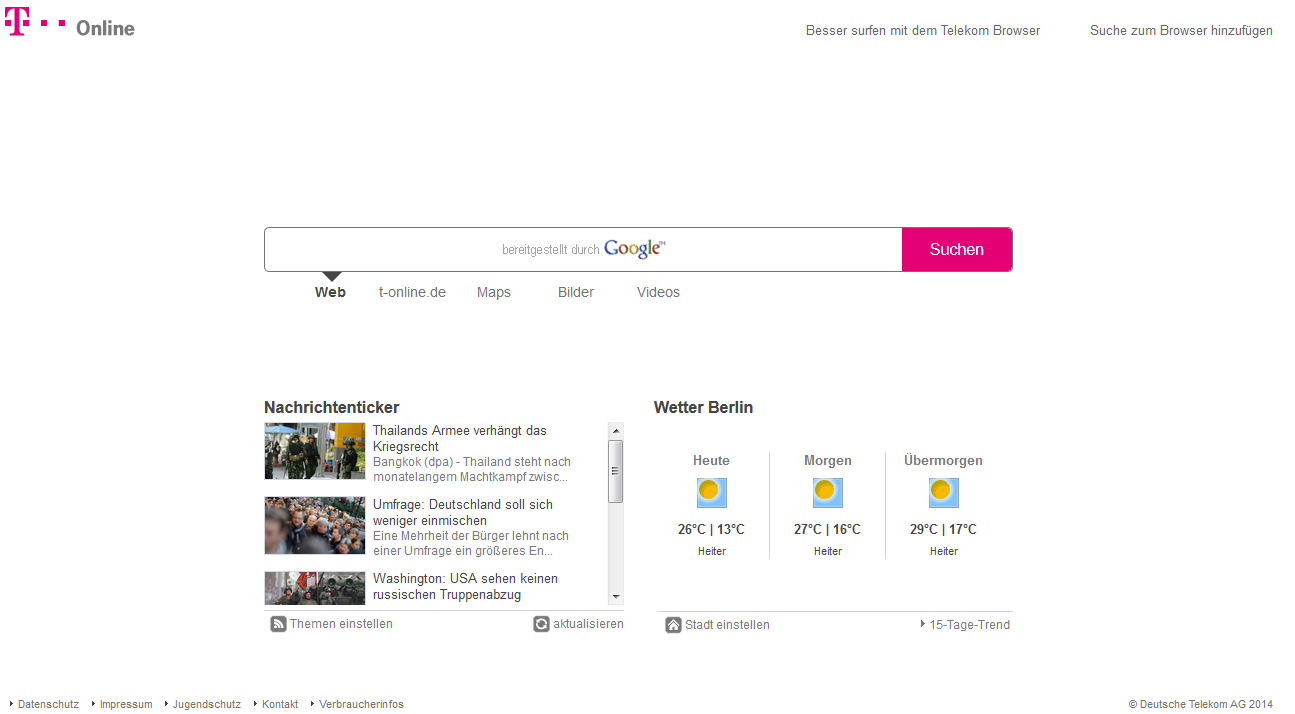This screenshot has height=714, width=1295.
Task: Click aktualisieren to refresh news
Action: 588,624
